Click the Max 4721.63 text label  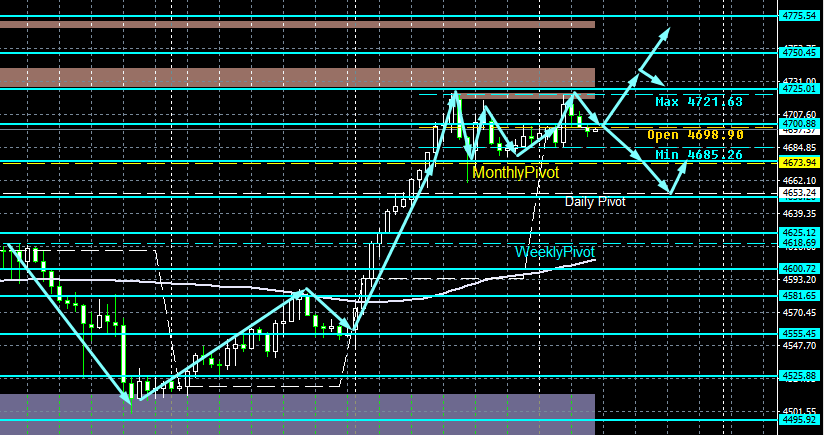click(699, 102)
